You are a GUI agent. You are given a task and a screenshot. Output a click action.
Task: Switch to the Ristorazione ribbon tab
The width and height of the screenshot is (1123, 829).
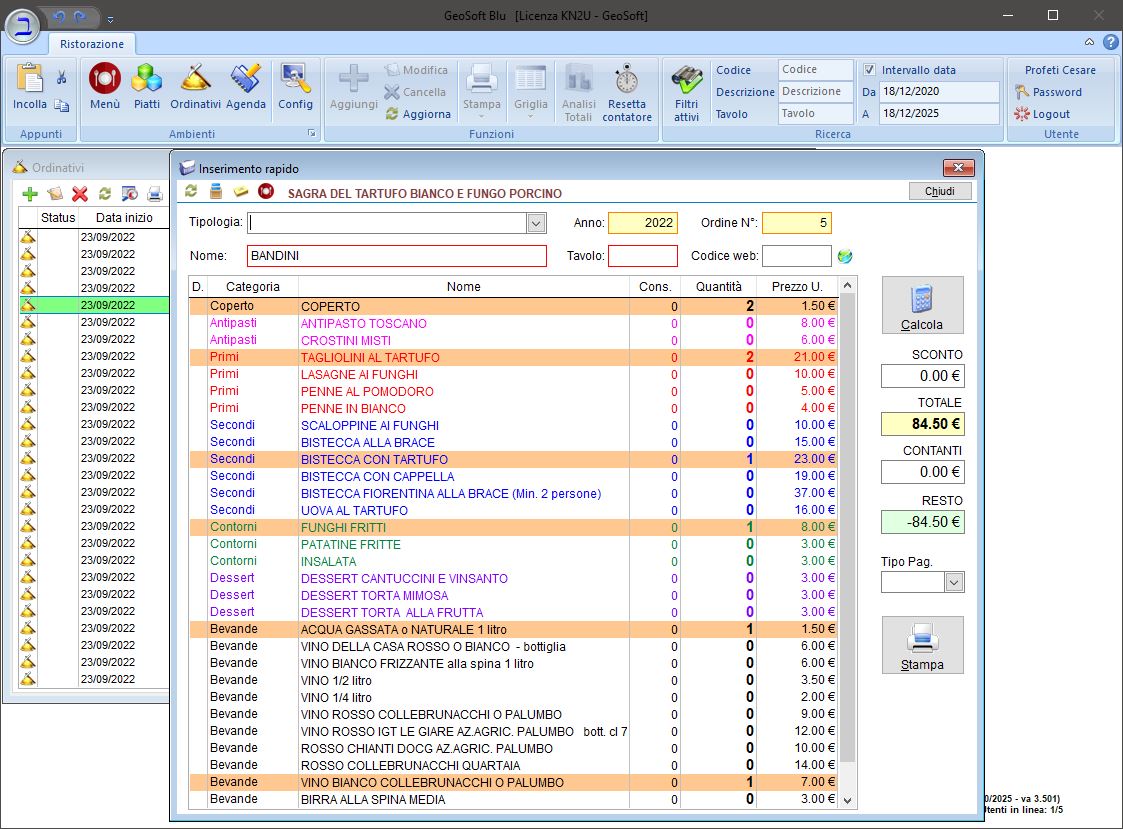92,44
